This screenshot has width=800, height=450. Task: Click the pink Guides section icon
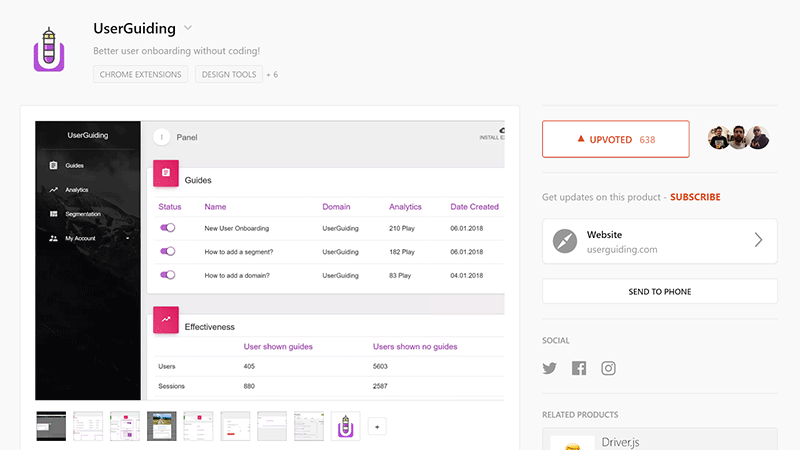(x=166, y=173)
